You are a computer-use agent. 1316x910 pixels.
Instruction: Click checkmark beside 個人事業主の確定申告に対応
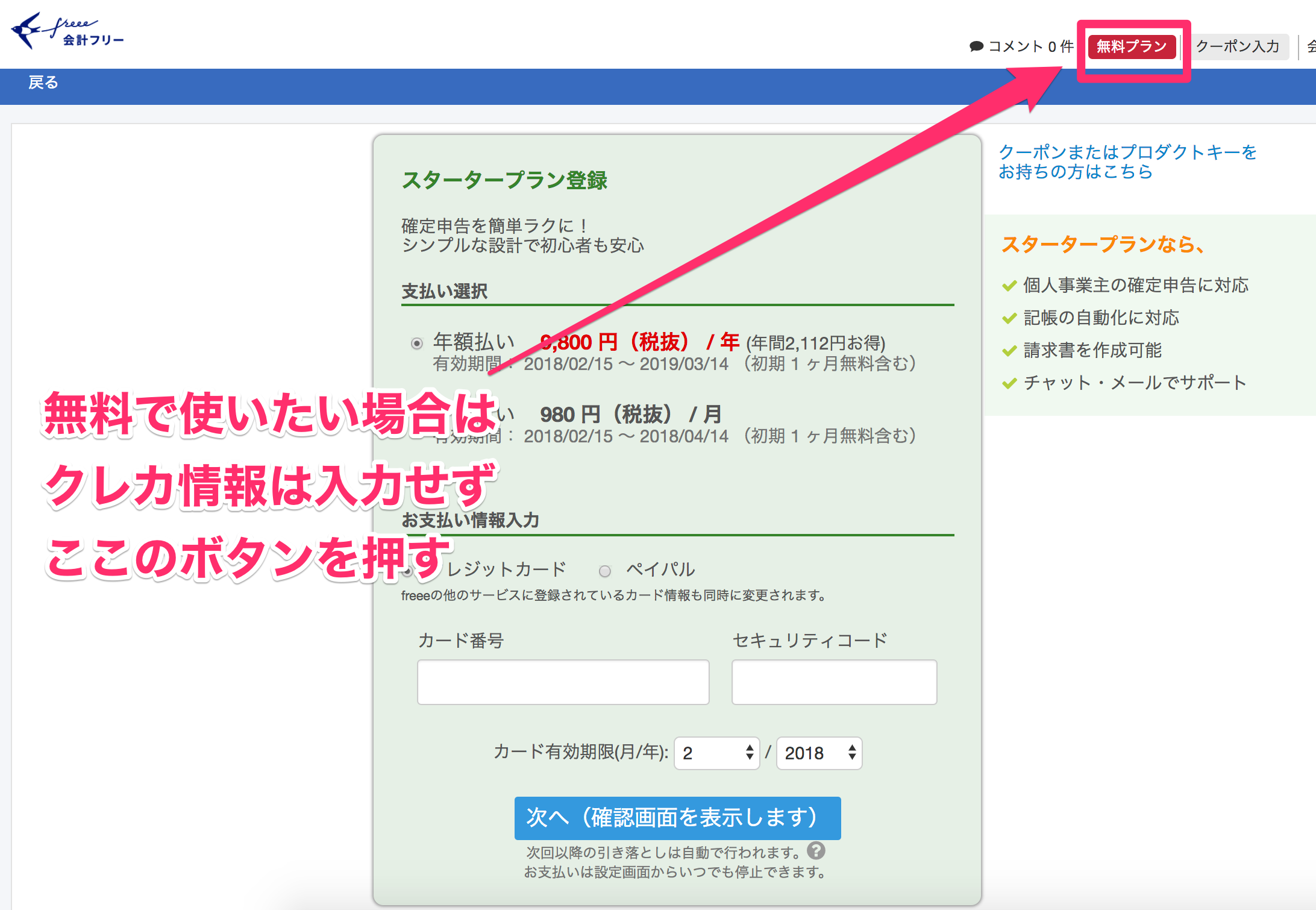point(1009,286)
